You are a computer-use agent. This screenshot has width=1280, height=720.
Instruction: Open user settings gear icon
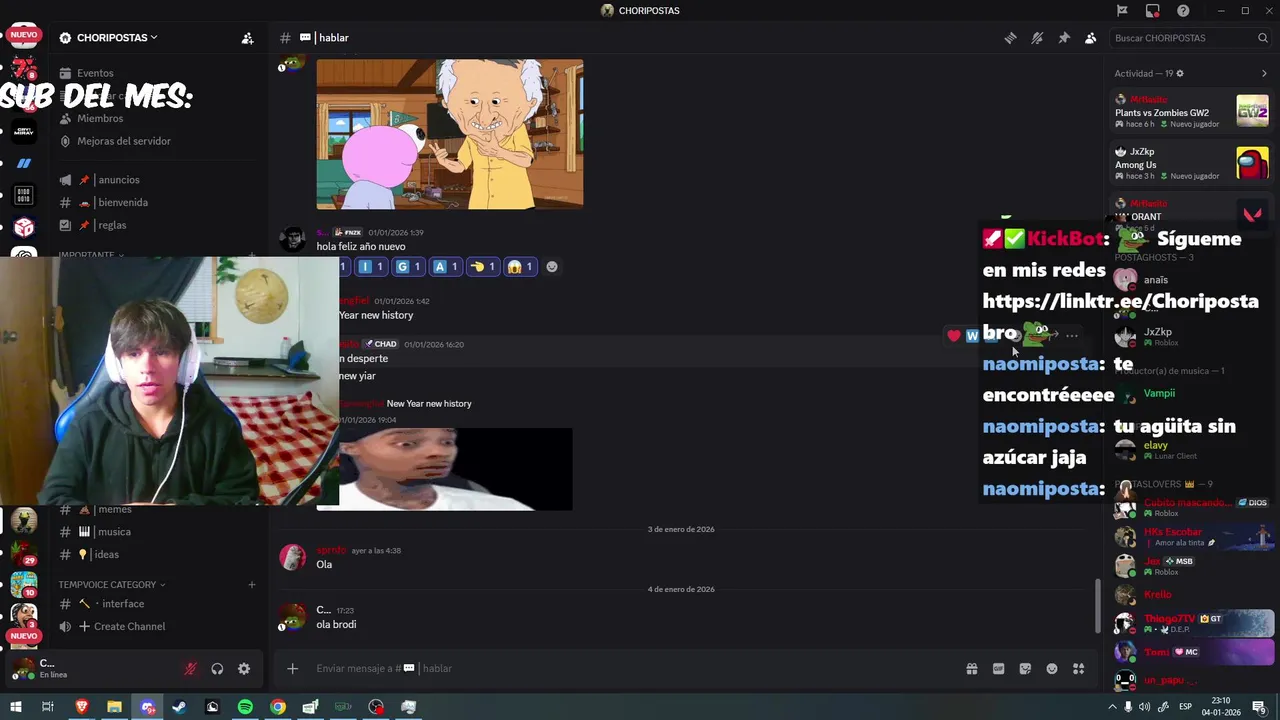pos(244,669)
